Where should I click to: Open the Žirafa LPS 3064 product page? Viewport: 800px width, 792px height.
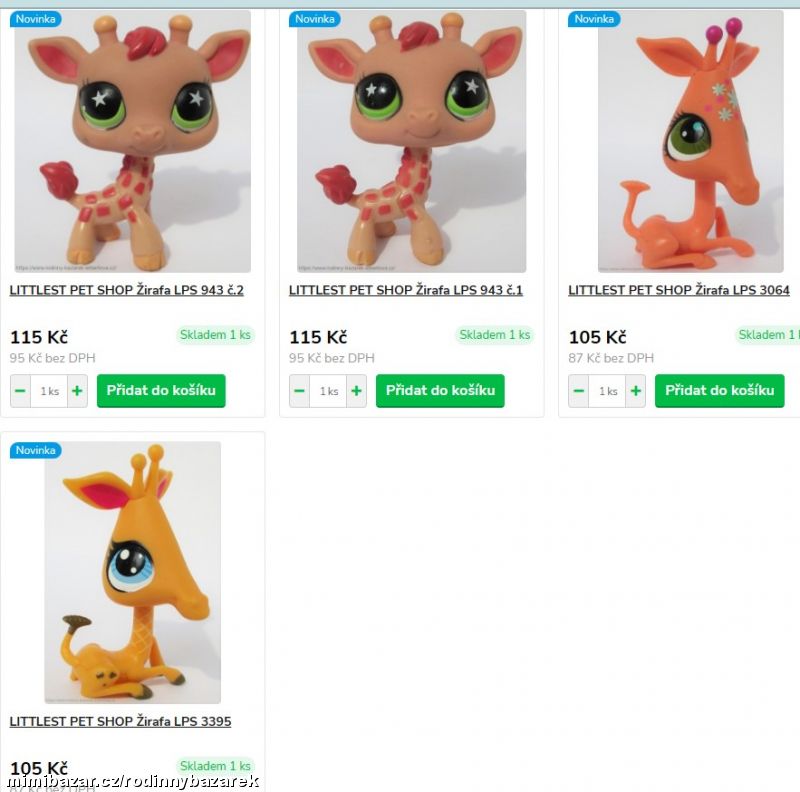[x=678, y=289]
